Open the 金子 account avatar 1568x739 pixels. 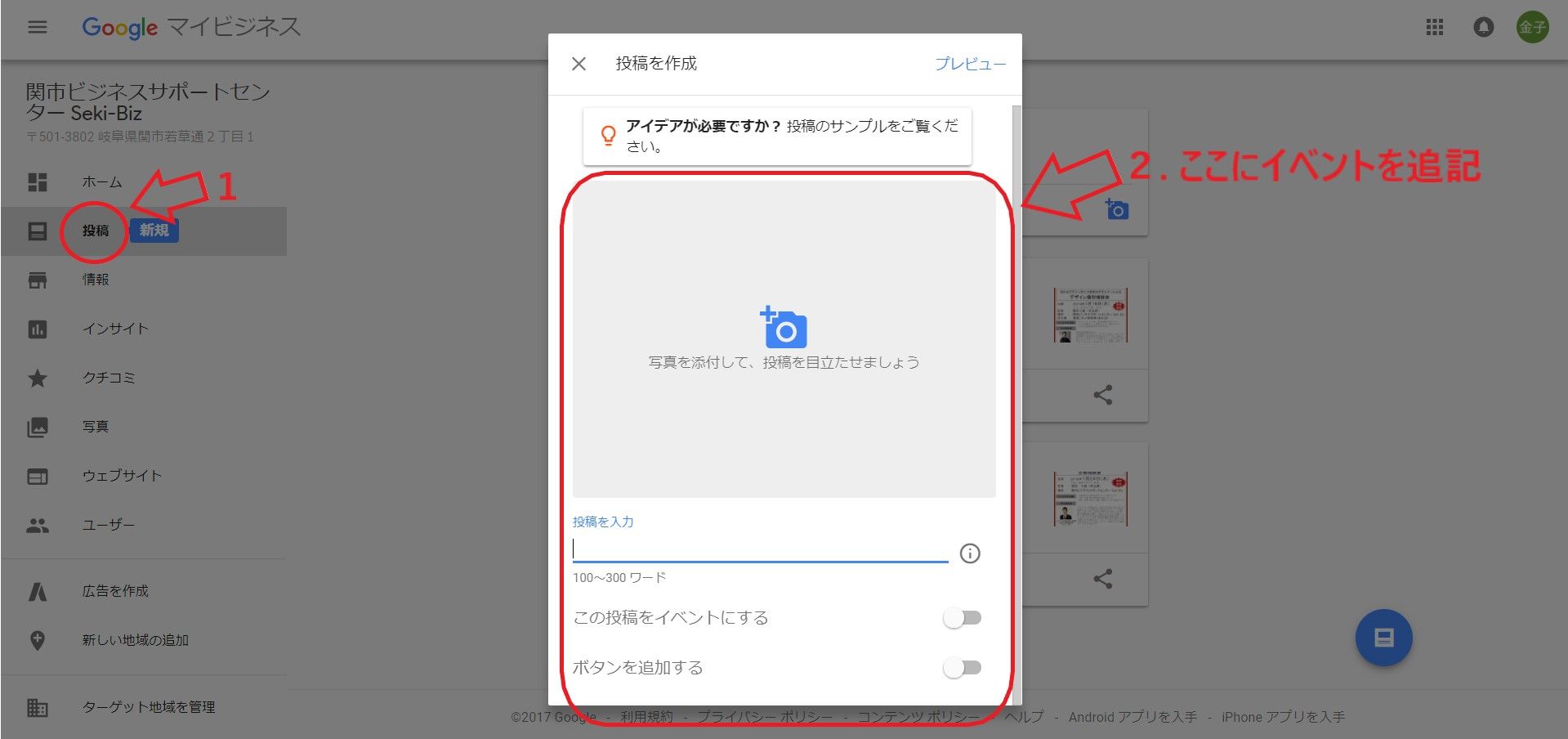coord(1532,27)
